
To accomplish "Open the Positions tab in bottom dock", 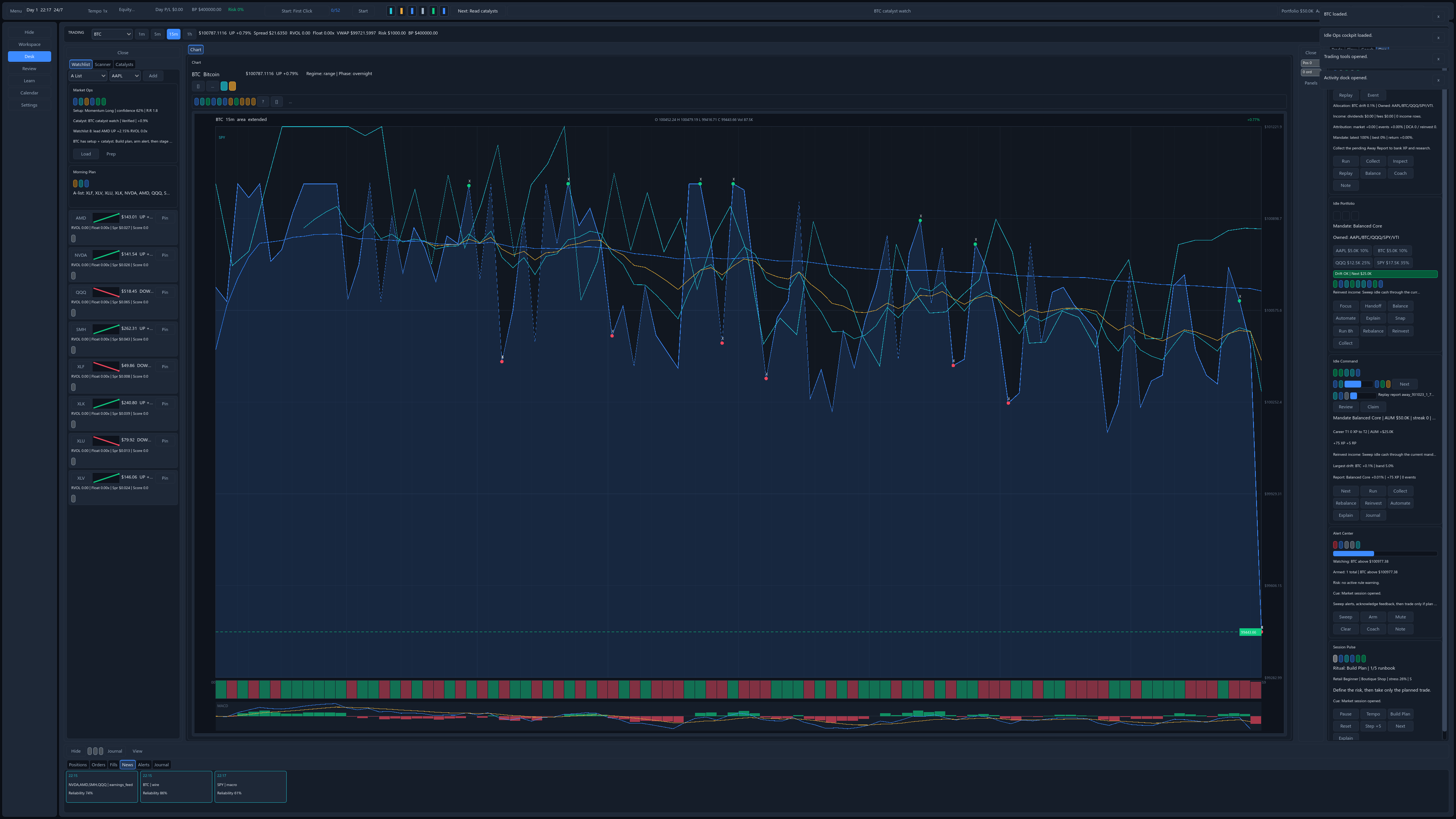I will 78,765.
